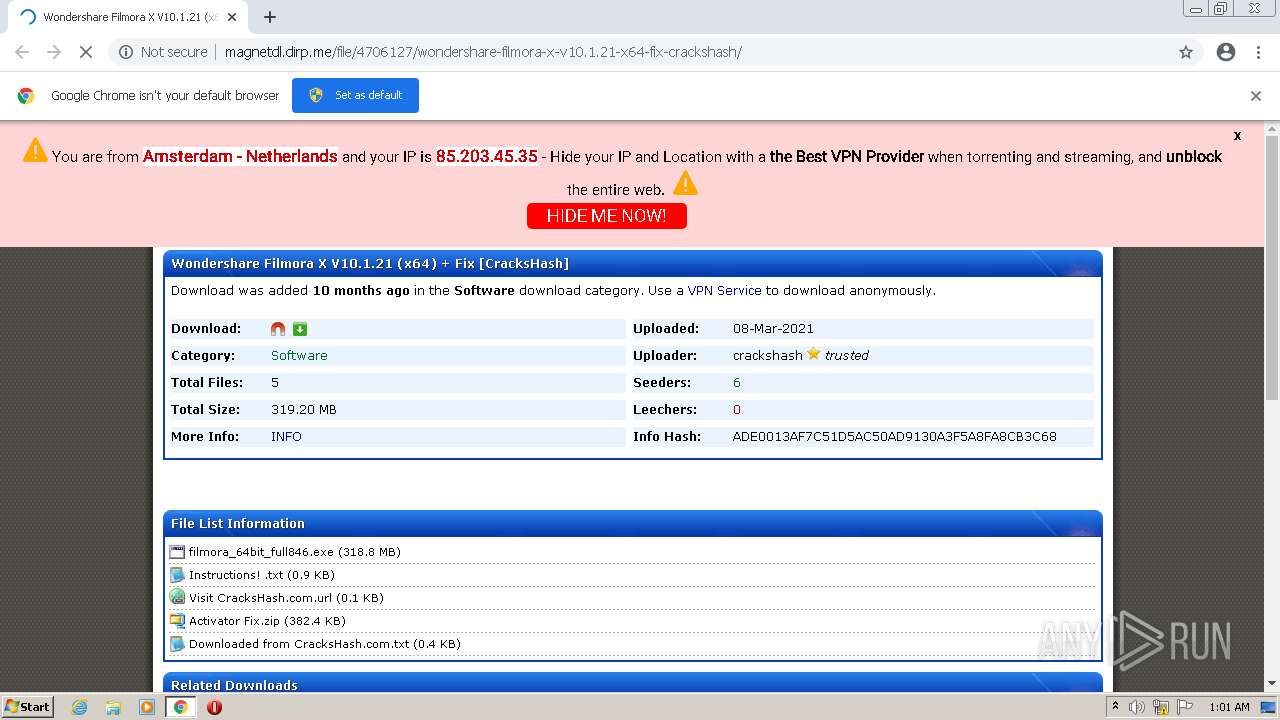
Task: Open File Explorer from taskbar
Action: (113, 707)
